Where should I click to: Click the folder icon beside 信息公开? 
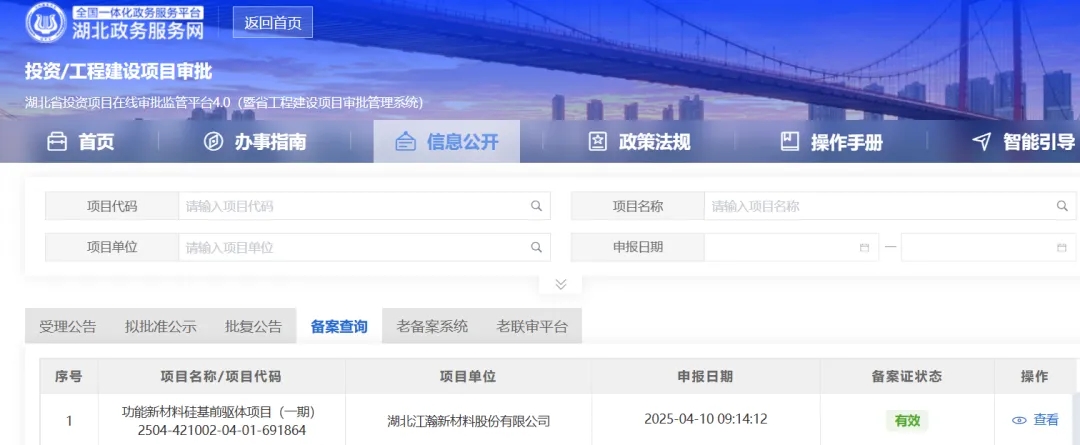point(406,142)
